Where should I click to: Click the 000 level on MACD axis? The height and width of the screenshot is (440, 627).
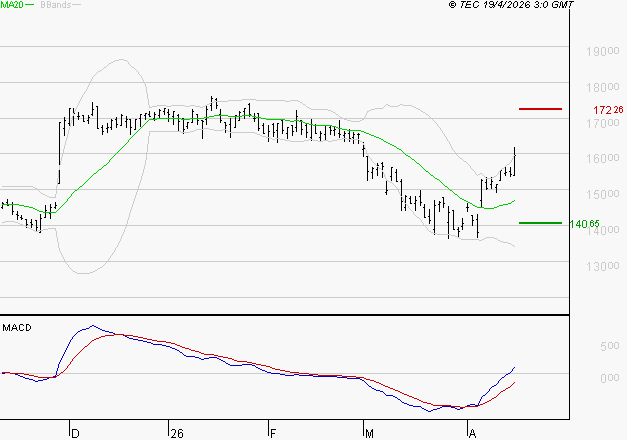609,378
